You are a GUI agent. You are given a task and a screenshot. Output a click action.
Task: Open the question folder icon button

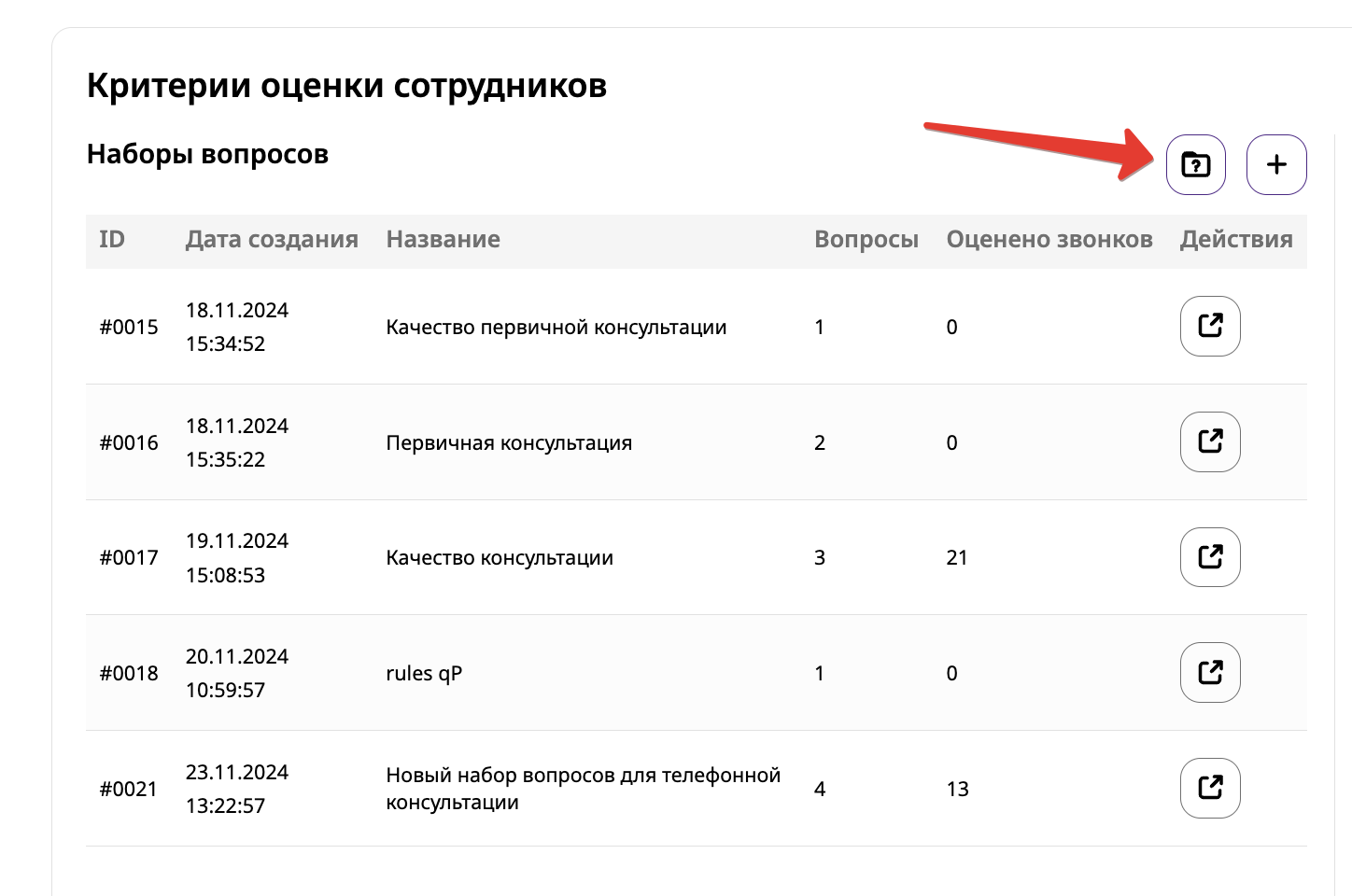pyautogui.click(x=1195, y=165)
